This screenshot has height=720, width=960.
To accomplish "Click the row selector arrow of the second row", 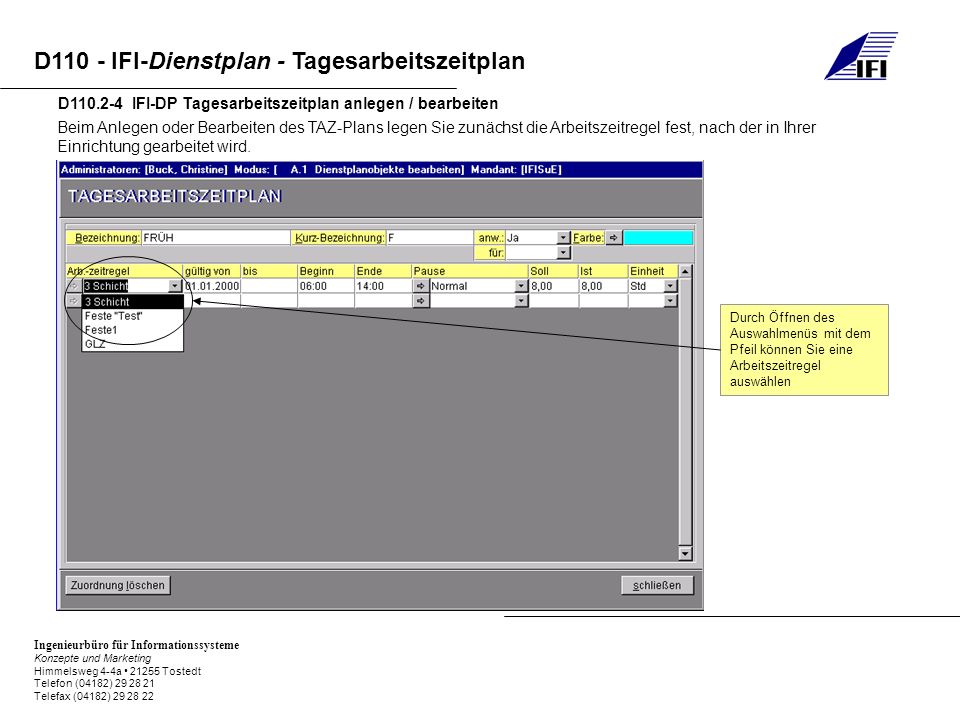I will click(73, 301).
